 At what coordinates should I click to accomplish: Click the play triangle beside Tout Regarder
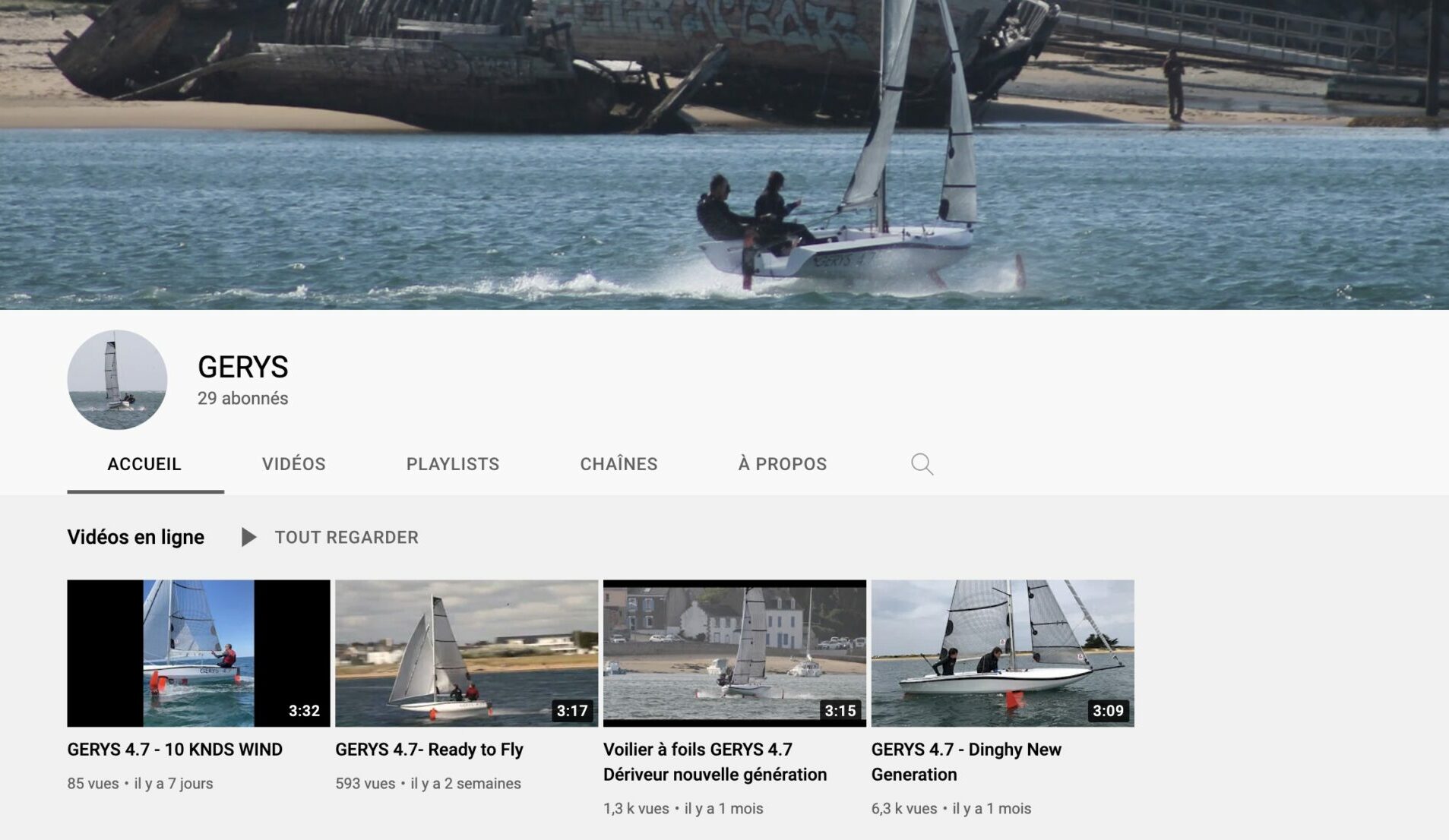point(248,538)
